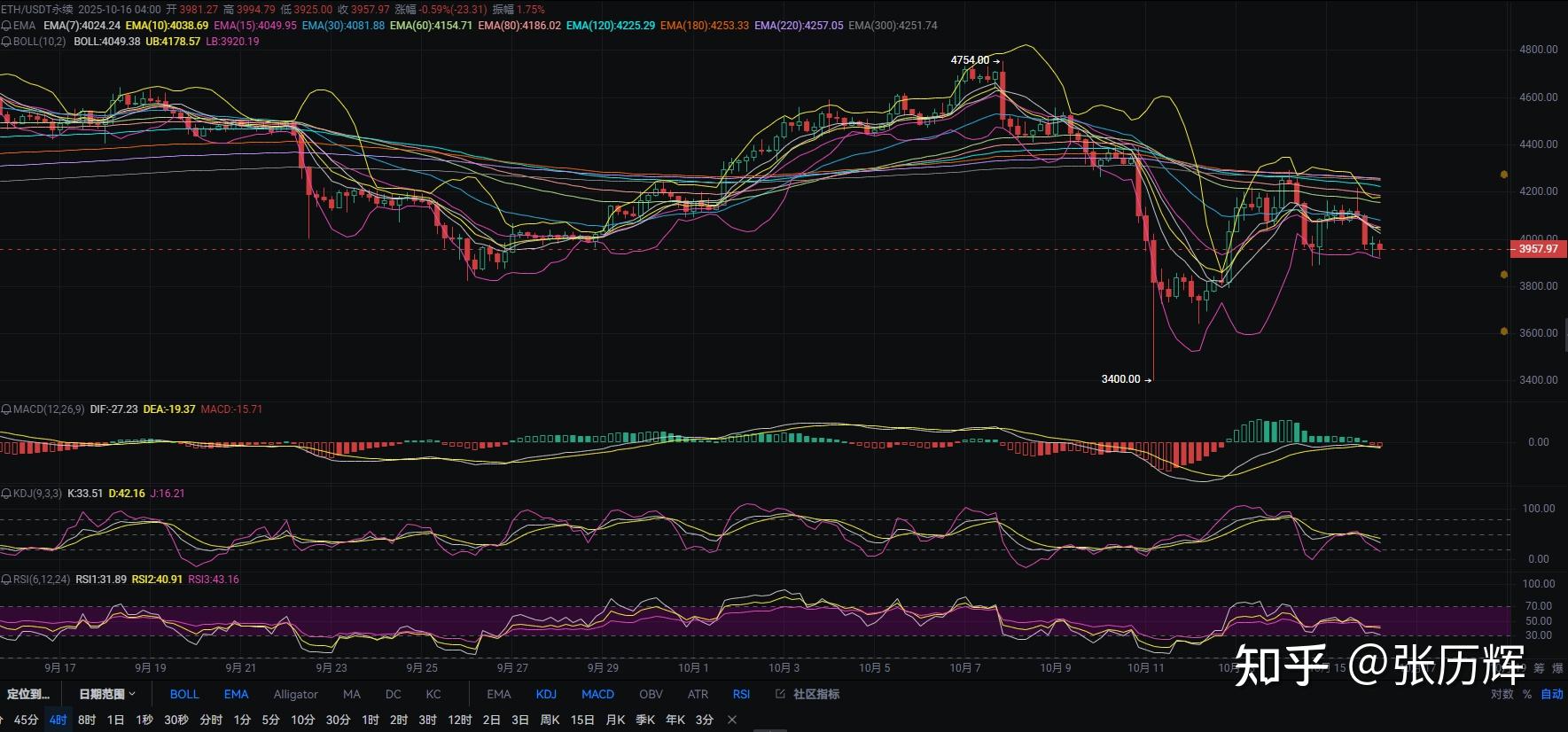Enable the OBV sub-chart indicator
The image size is (1568, 732).
click(651, 694)
